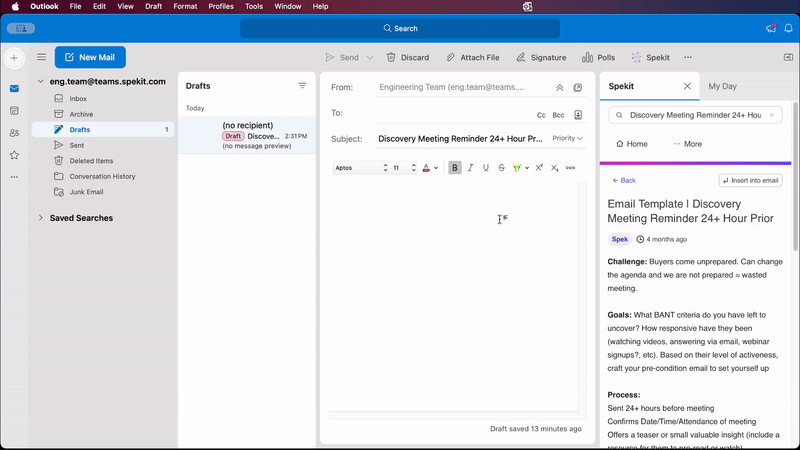The height and width of the screenshot is (450, 800).
Task: Close the Spekit pane tab
Action: 687,86
